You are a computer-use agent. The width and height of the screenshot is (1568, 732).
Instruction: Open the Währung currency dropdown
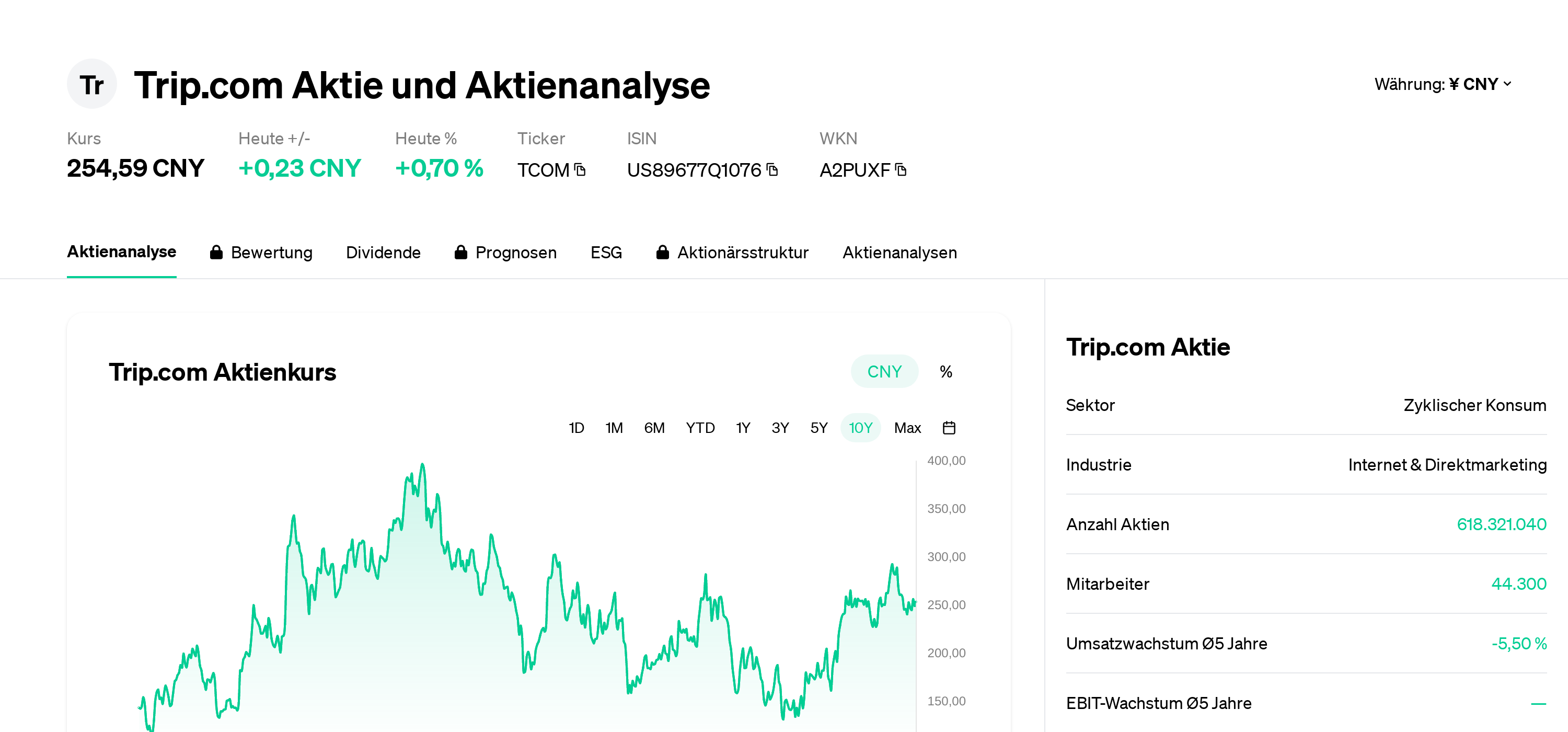pyautogui.click(x=1443, y=84)
